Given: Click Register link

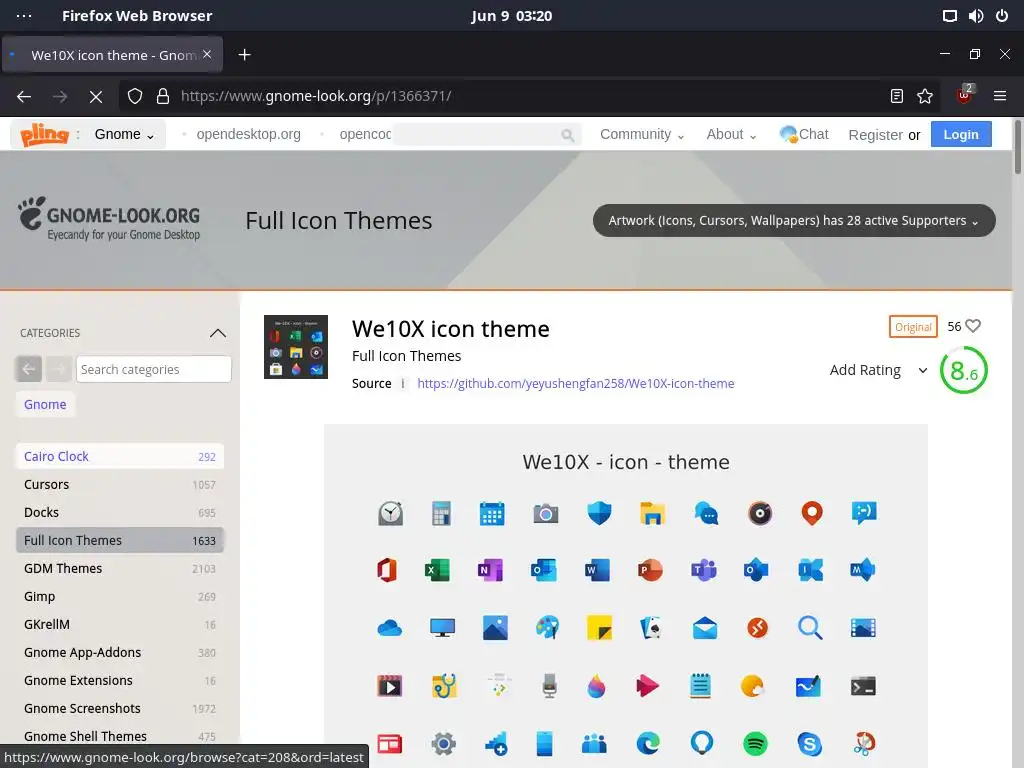Looking at the screenshot, I should 875,135.
